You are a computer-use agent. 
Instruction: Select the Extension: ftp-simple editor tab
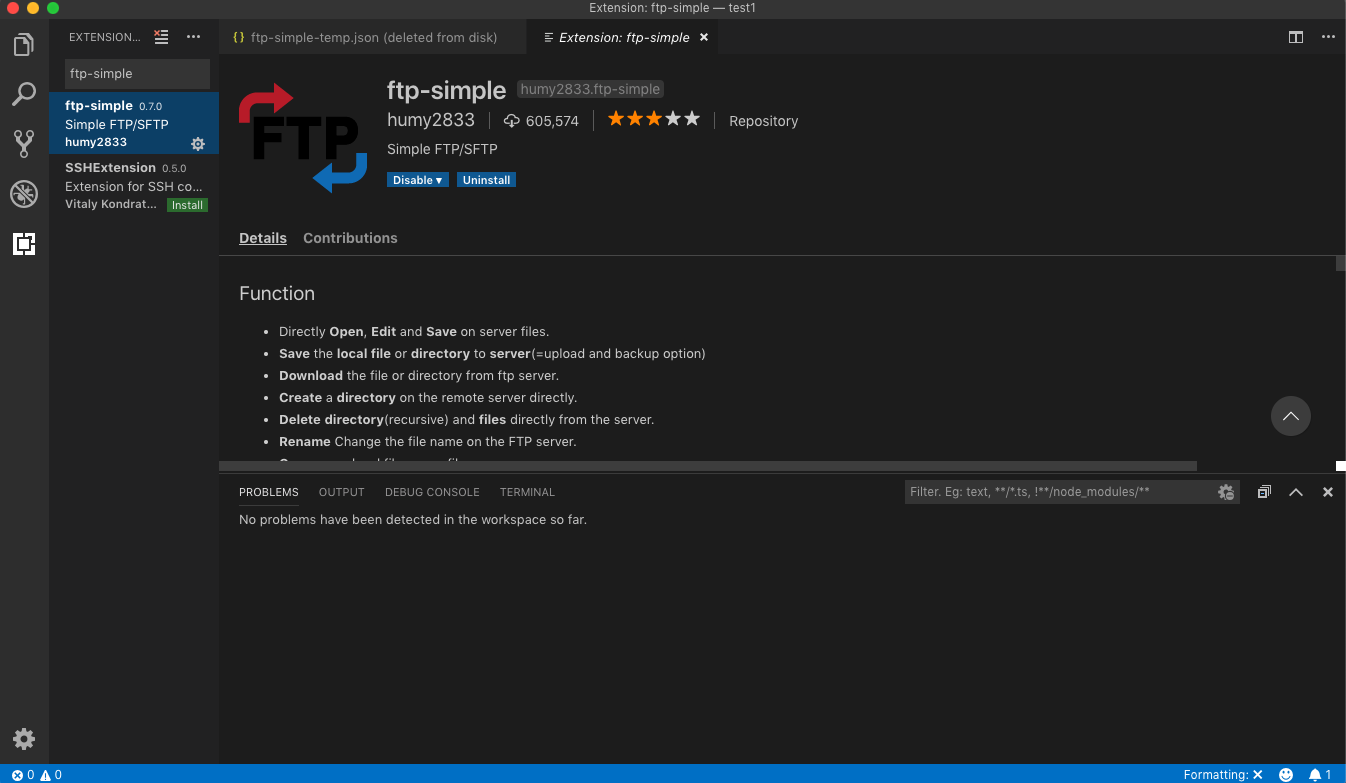coord(624,37)
